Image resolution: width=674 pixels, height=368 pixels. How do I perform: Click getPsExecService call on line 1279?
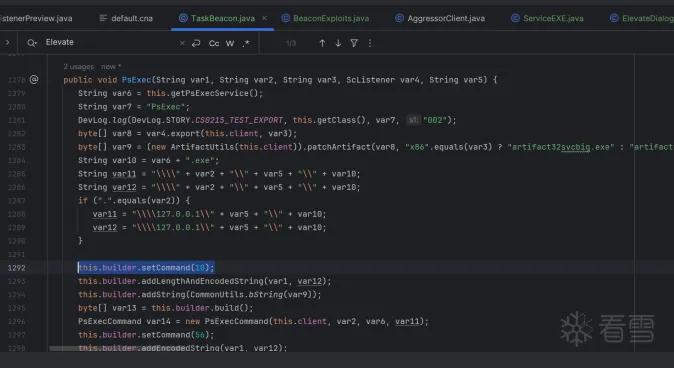tap(211, 93)
